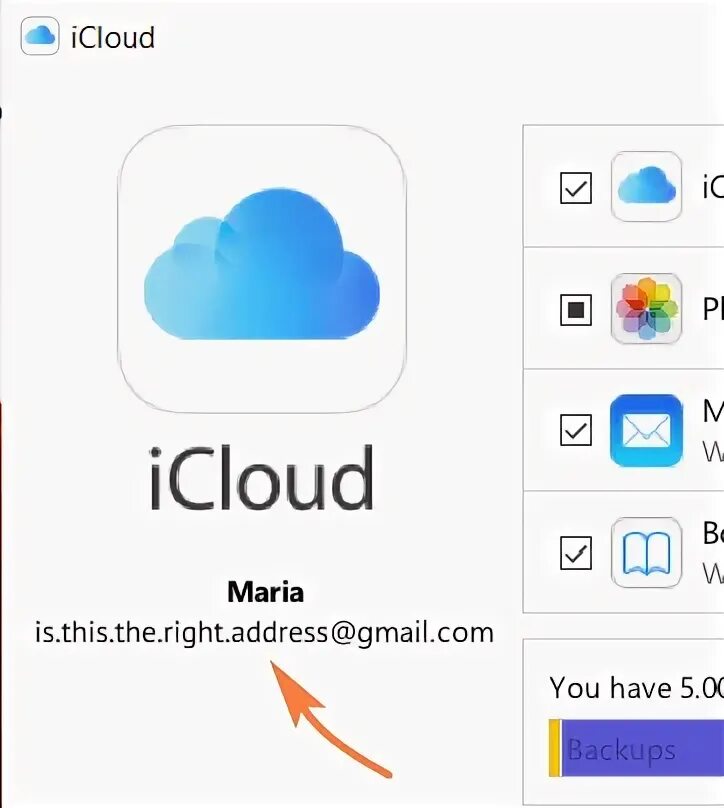Click the Mail envelope icon
Screen dimensions: 724x808
[646, 430]
